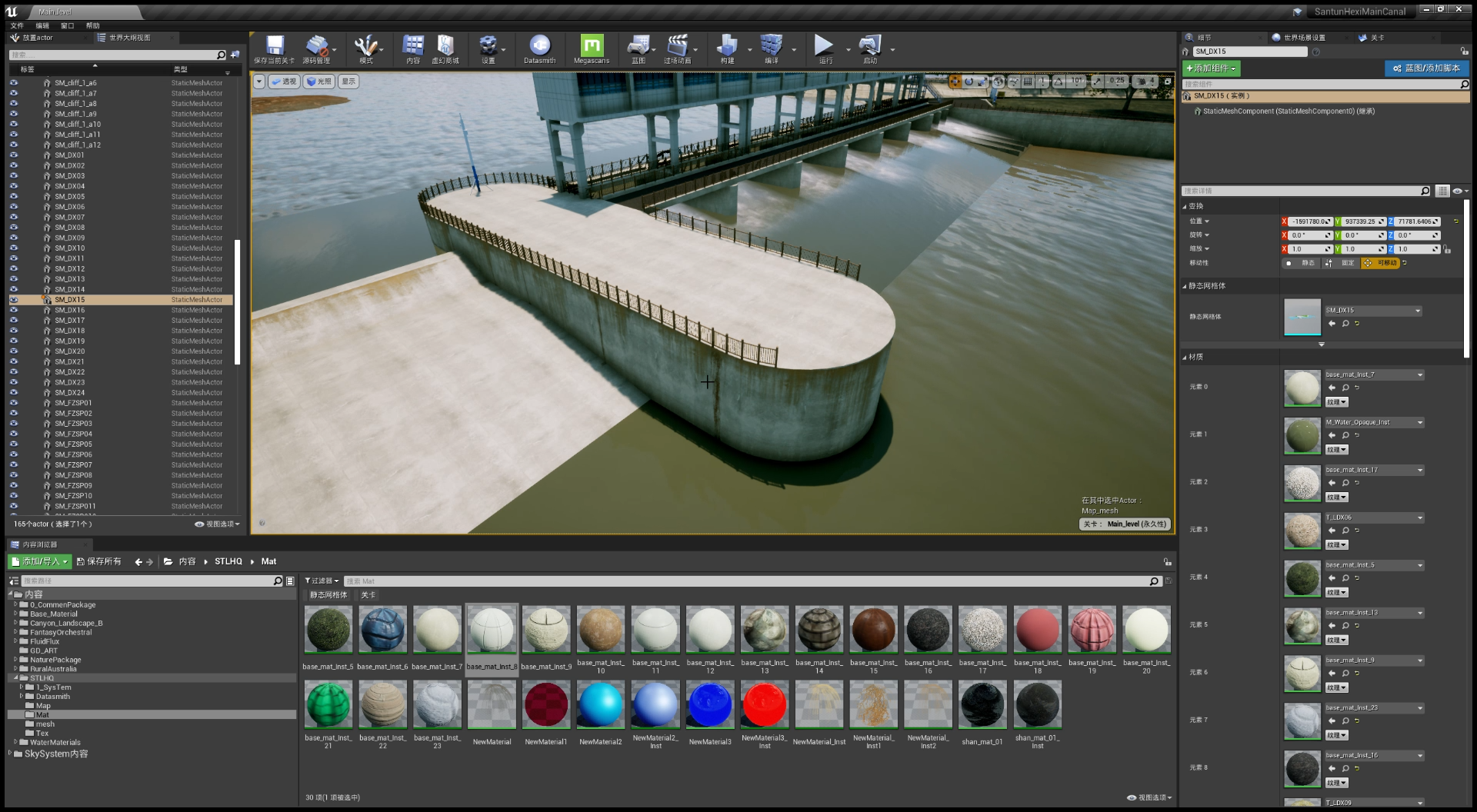Click the green 添加组件 button

1211,68
